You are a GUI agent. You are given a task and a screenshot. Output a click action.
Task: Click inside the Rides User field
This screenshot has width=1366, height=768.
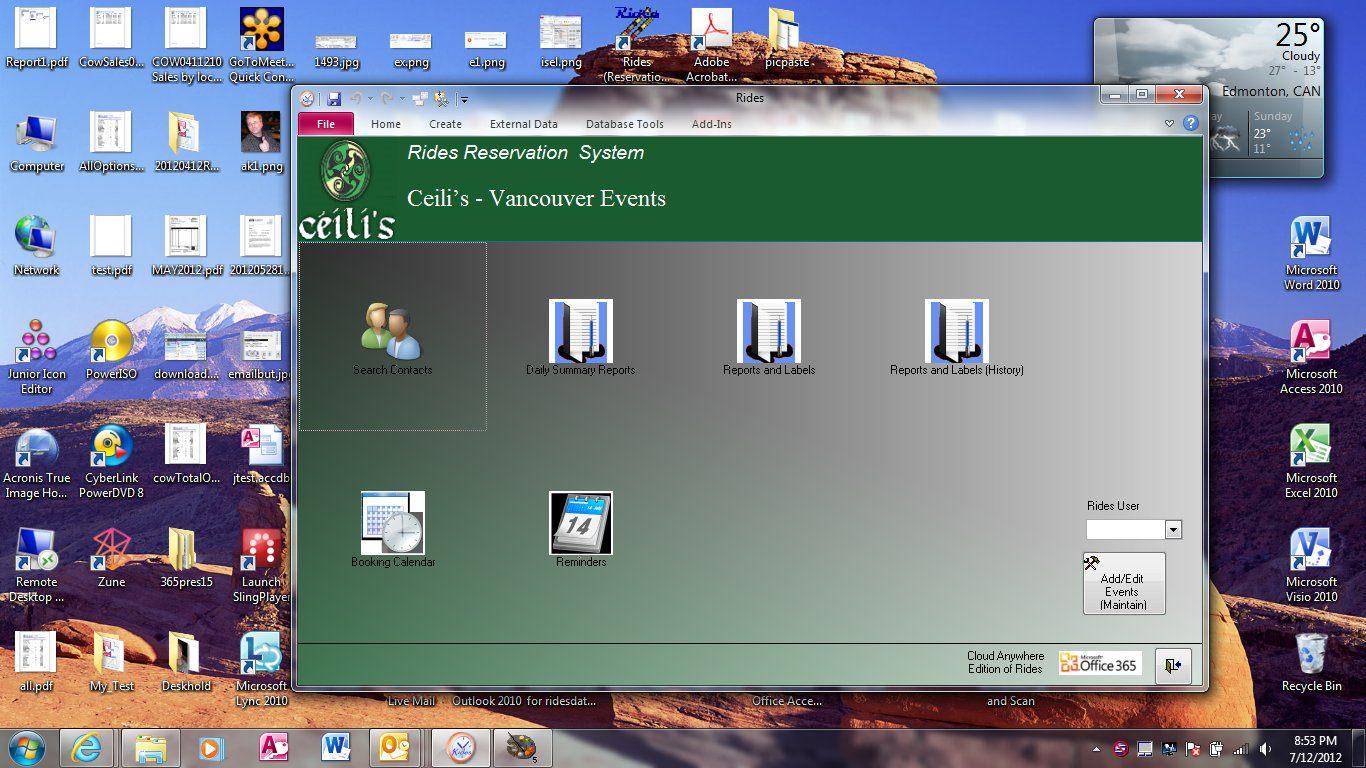1125,530
